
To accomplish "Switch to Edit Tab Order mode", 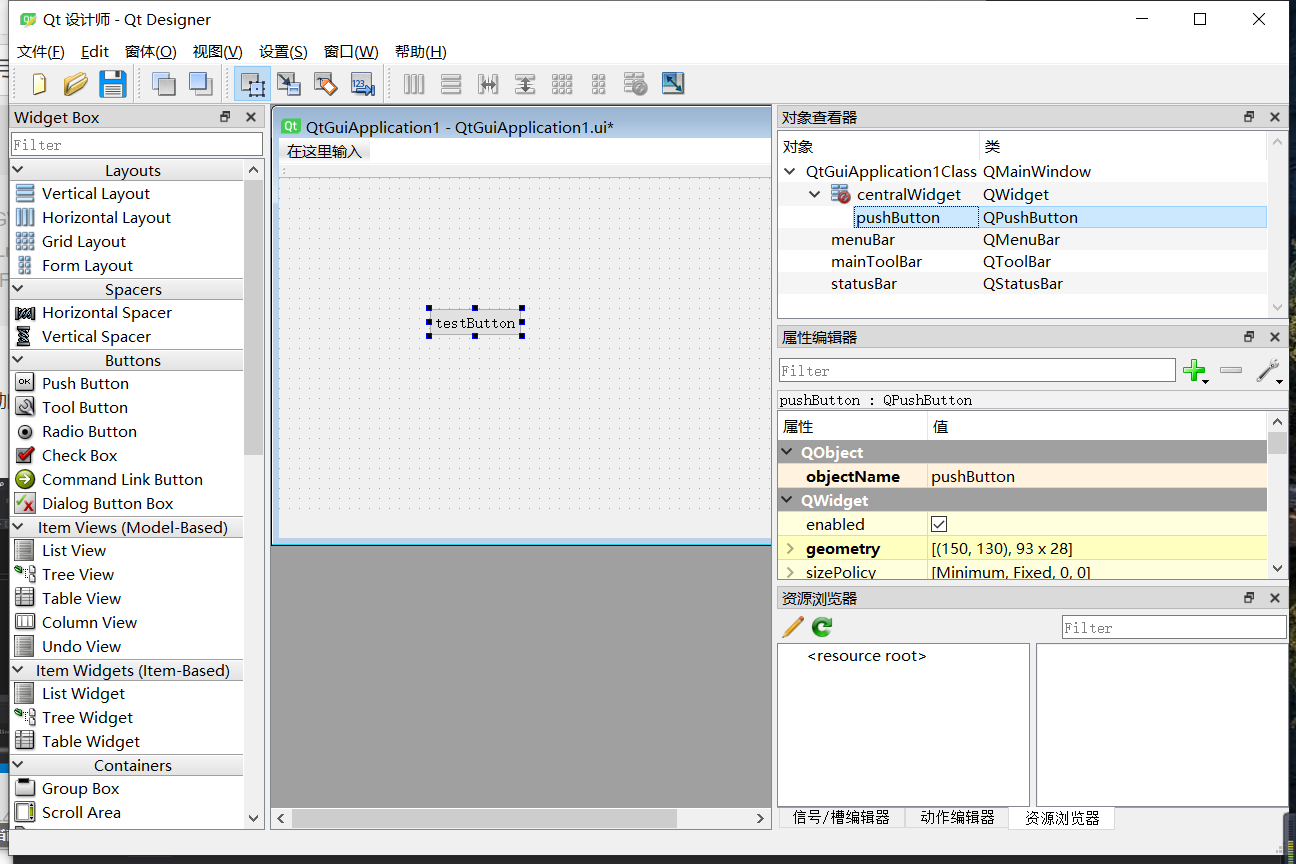I will 362,84.
